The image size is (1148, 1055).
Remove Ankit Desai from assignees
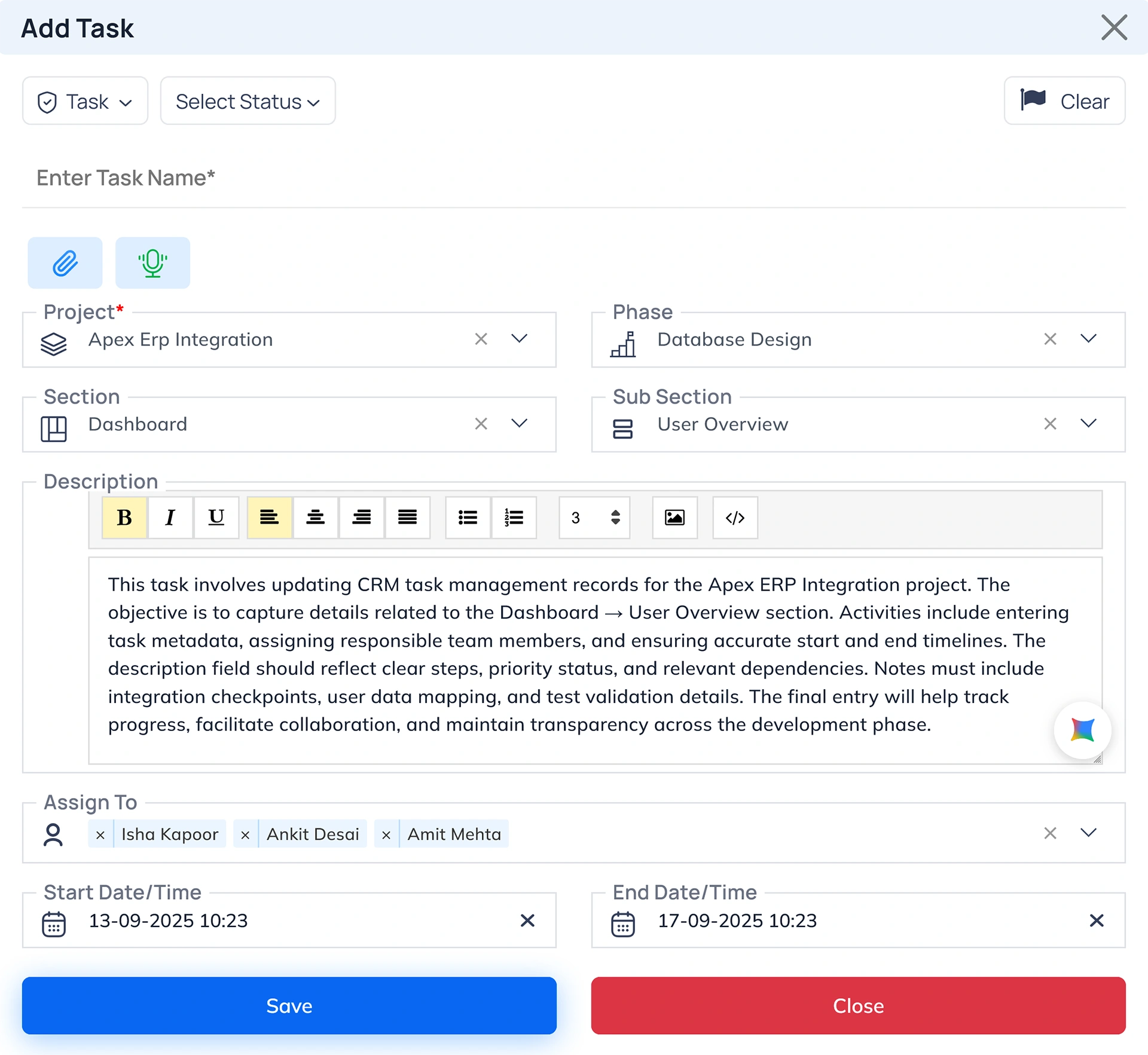pyautogui.click(x=245, y=834)
